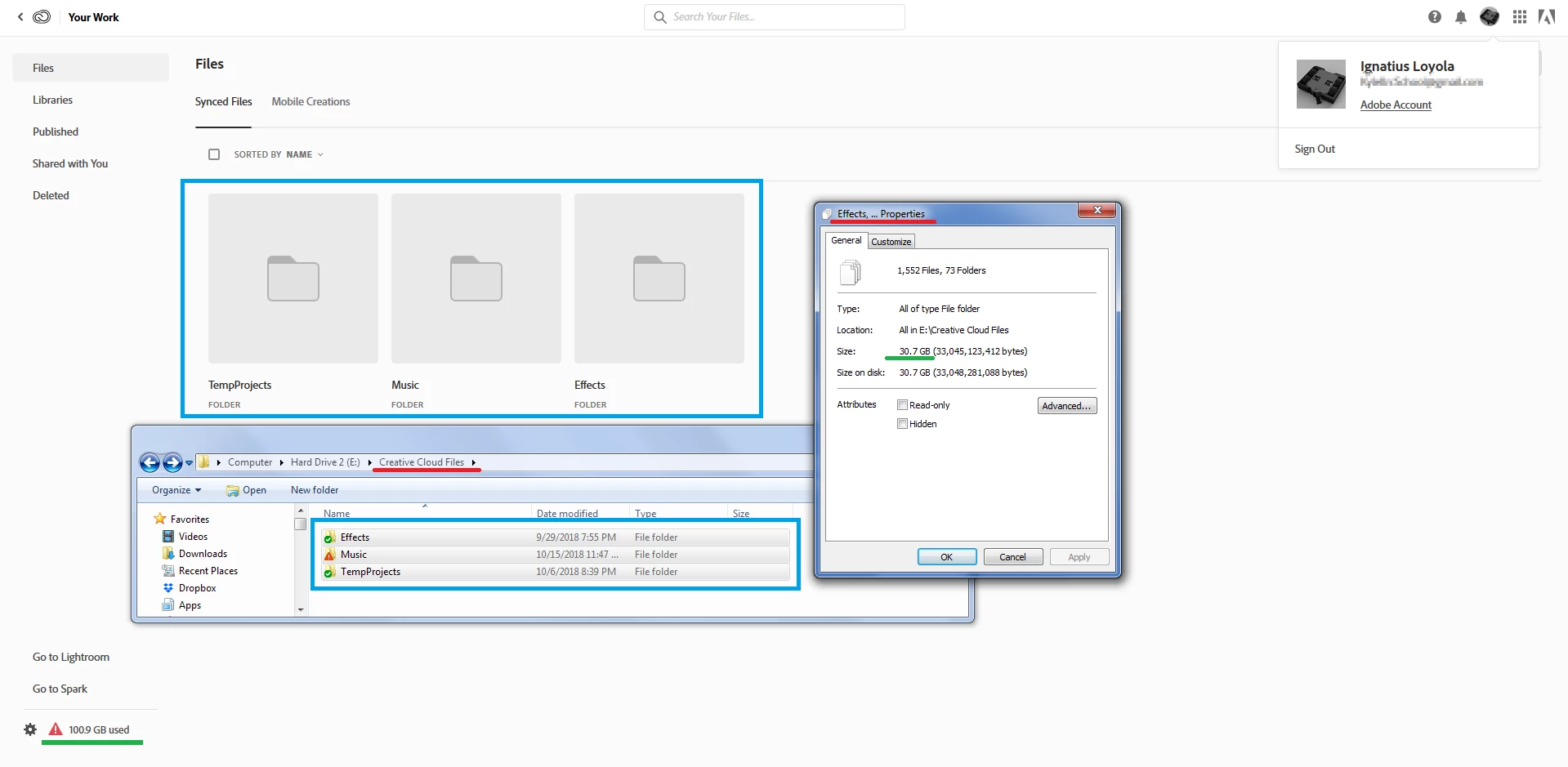Click the Favorites star icon in Explorer

click(160, 519)
